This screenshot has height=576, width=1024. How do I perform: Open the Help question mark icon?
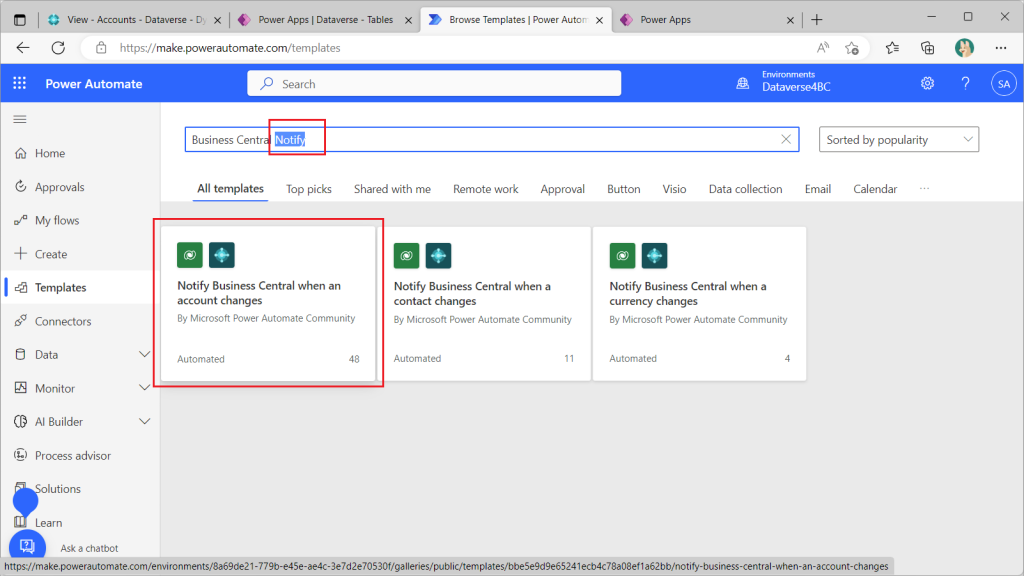pos(965,84)
